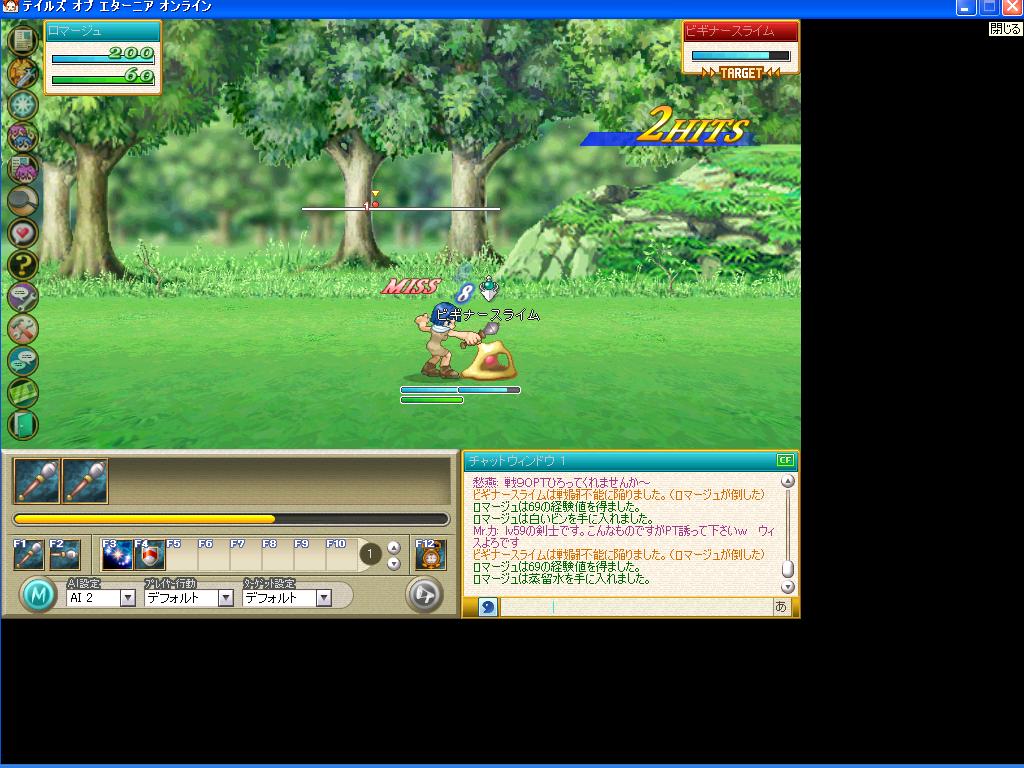Open the sword and character equipment icon
1024x768 pixels.
pyautogui.click(x=23, y=72)
